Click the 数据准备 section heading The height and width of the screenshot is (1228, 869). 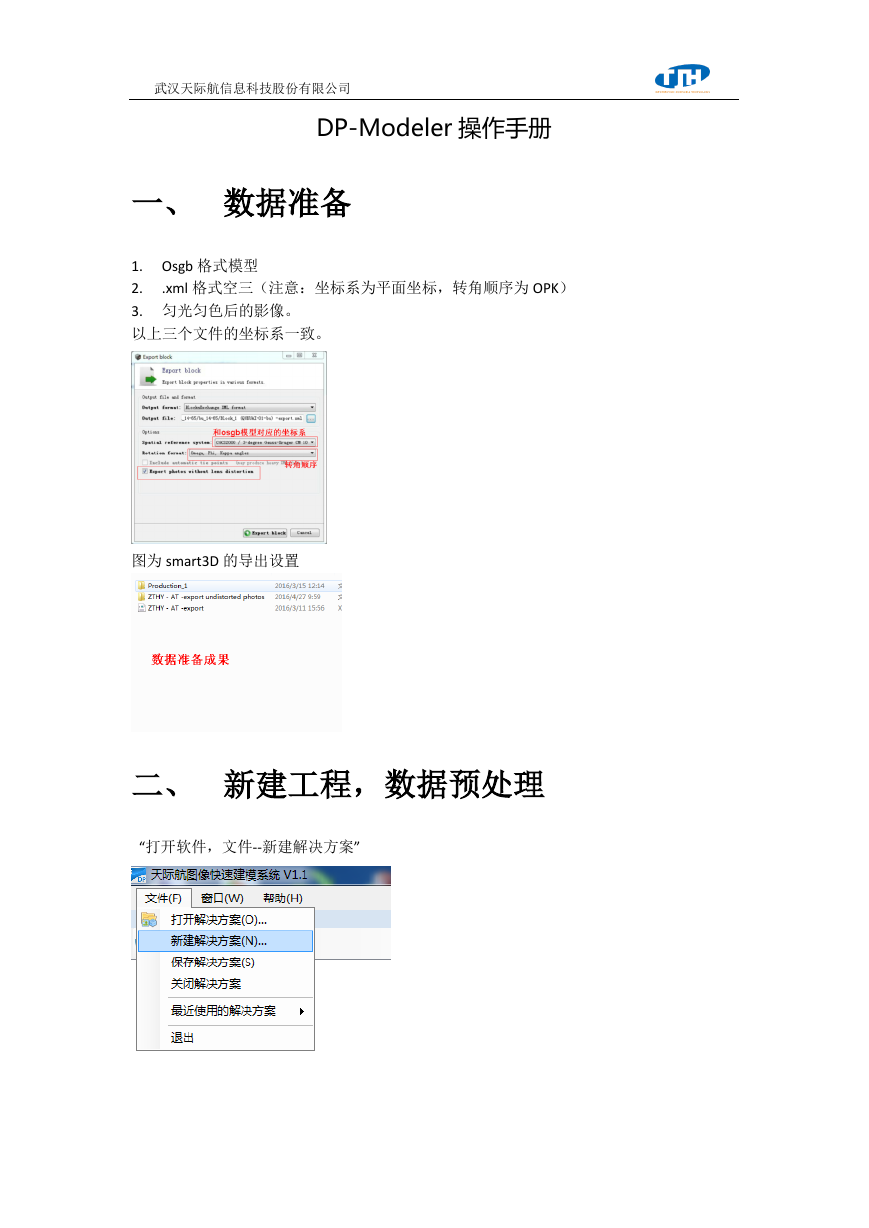coord(288,204)
